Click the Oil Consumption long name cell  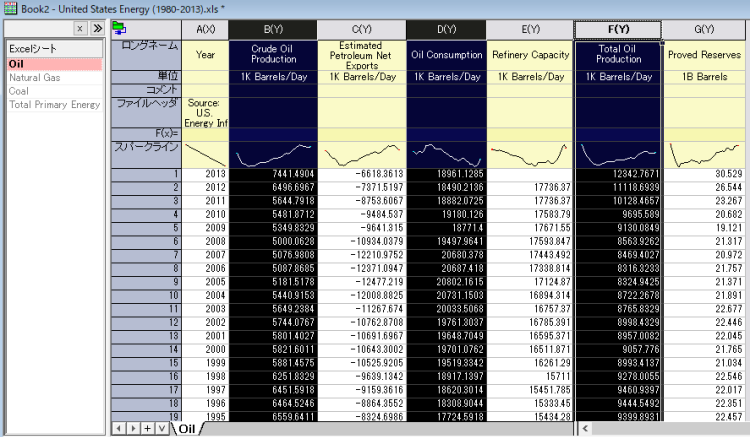pos(446,55)
